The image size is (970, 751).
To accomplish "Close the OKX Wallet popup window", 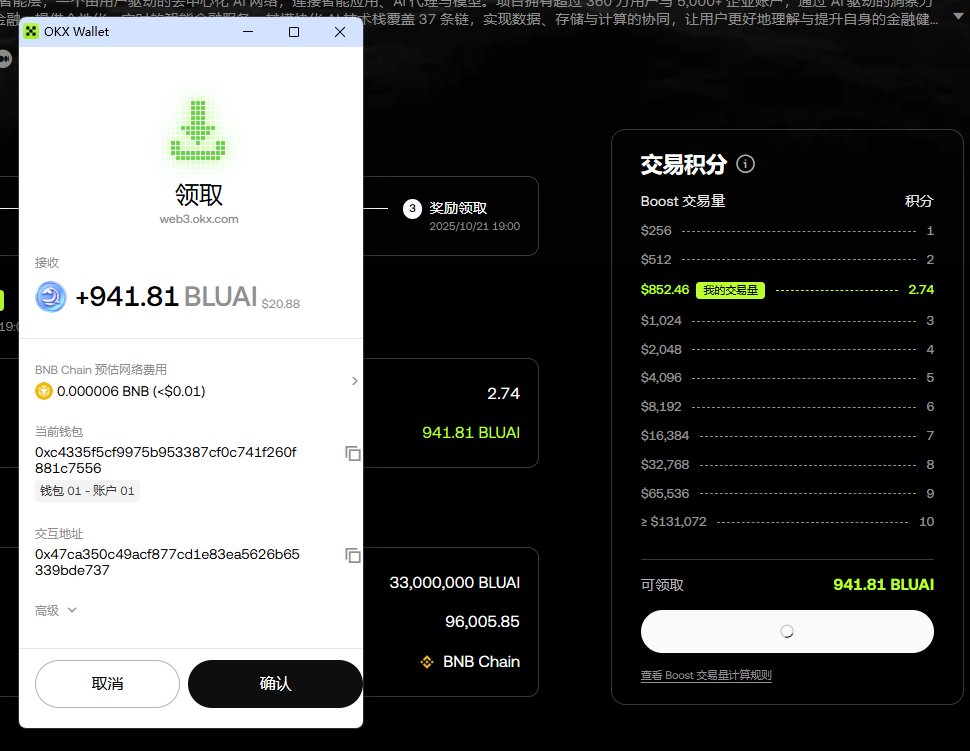I will [340, 32].
